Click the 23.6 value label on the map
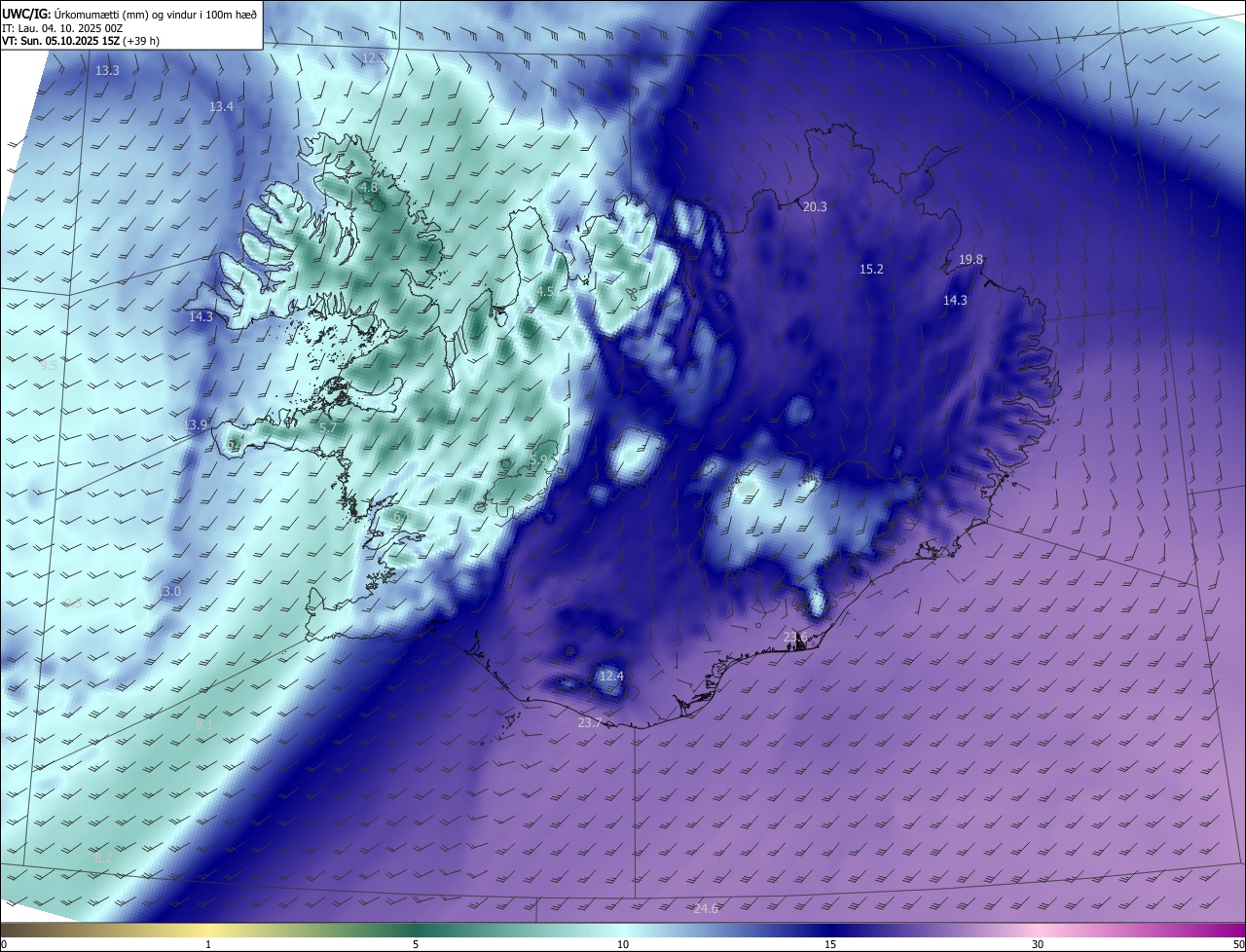1246x952 pixels. (795, 637)
